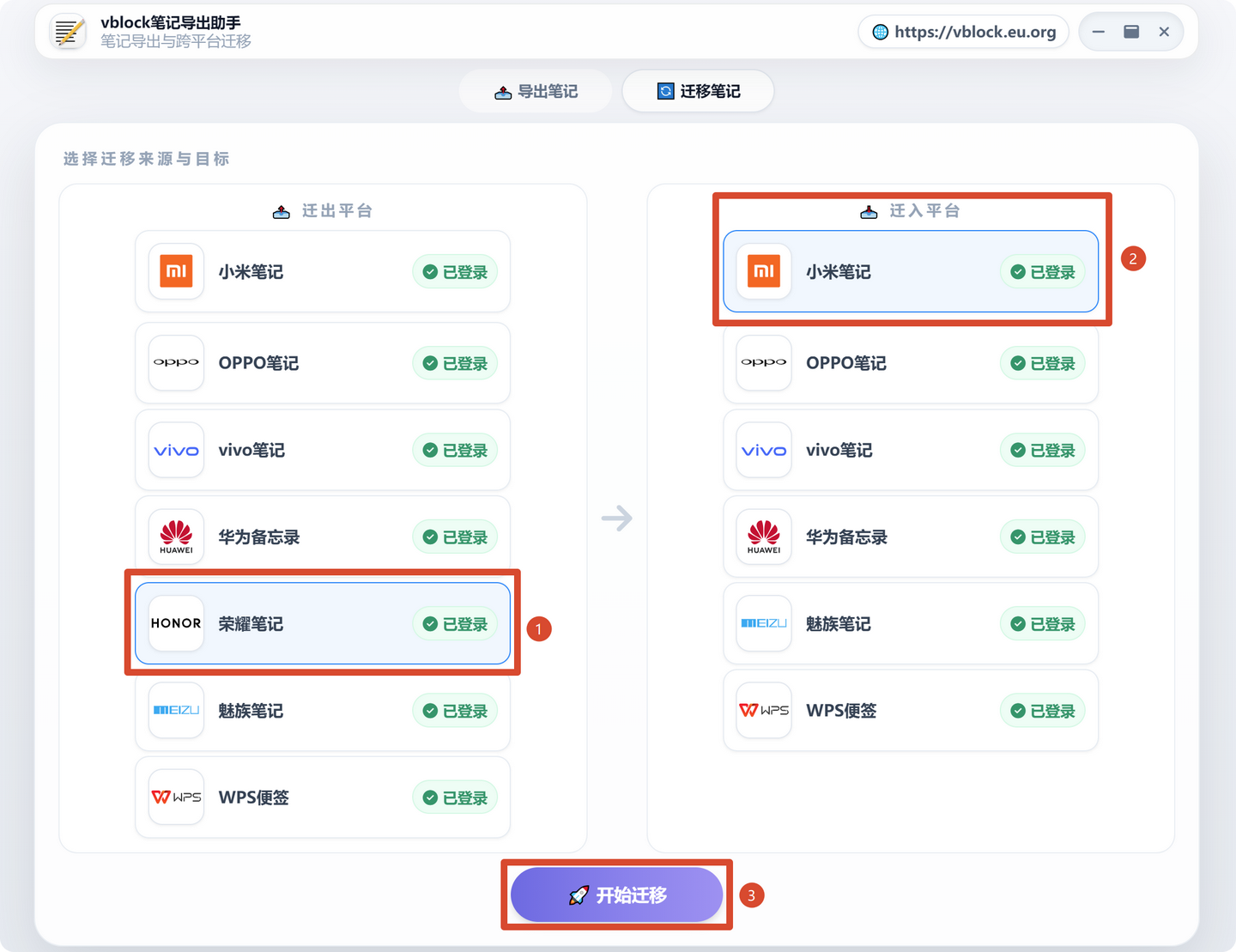Click 已登录 badge for source OPPO笔记
The image size is (1236, 952).
tap(455, 363)
